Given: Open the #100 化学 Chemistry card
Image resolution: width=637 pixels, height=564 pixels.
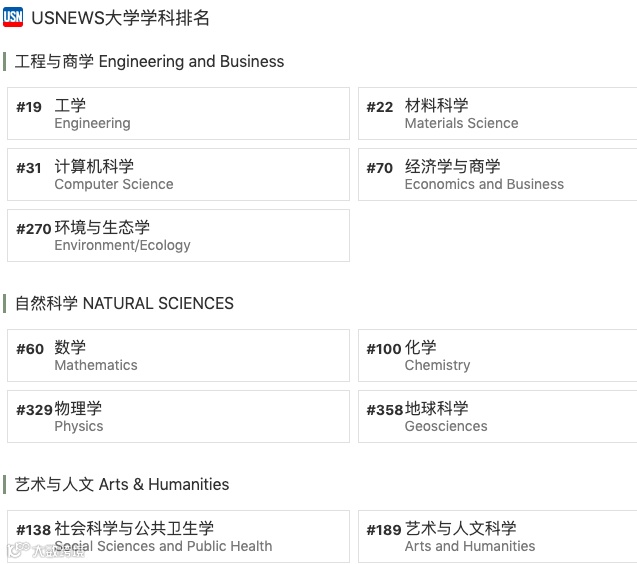Looking at the screenshot, I should [x=498, y=356].
